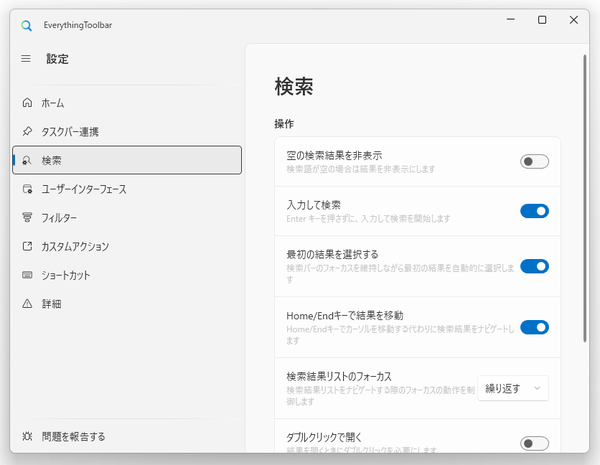The width and height of the screenshot is (600, 465).
Task: Click the home icon beside ホーム
Action: (x=27, y=103)
